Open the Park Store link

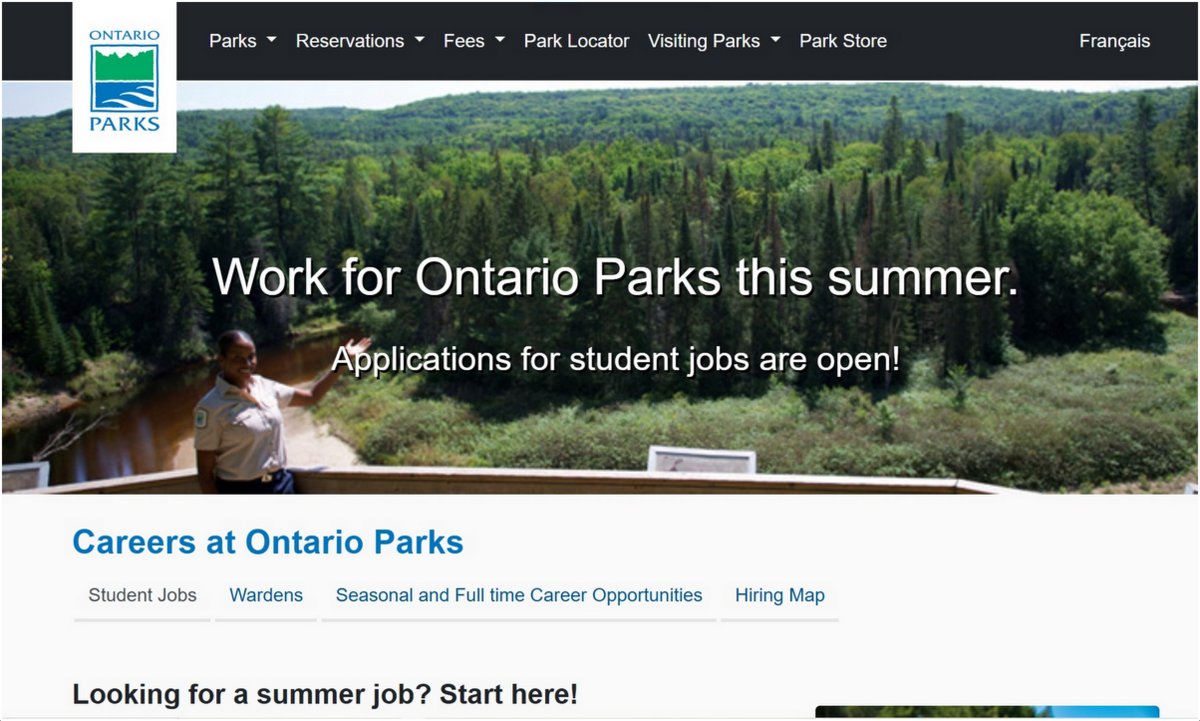coord(843,41)
